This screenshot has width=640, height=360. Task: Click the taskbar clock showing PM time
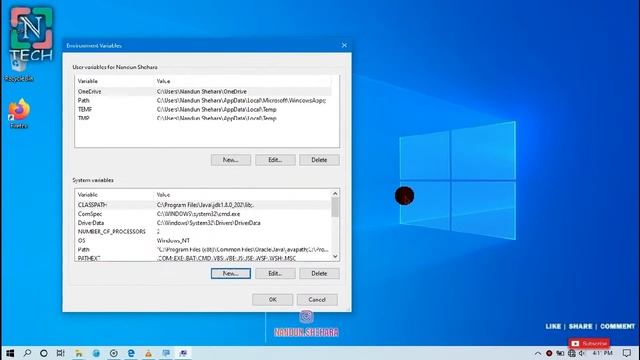click(602, 353)
